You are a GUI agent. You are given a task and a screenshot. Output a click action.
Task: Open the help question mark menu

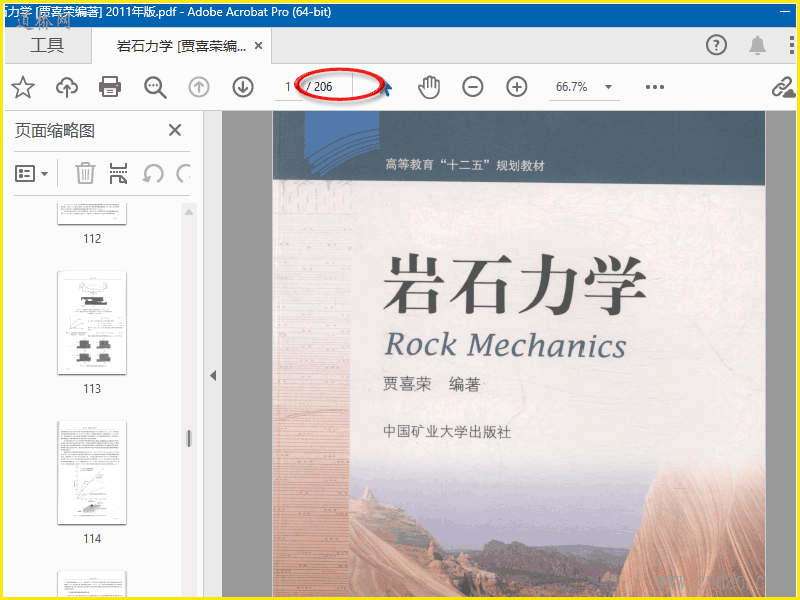coord(716,45)
